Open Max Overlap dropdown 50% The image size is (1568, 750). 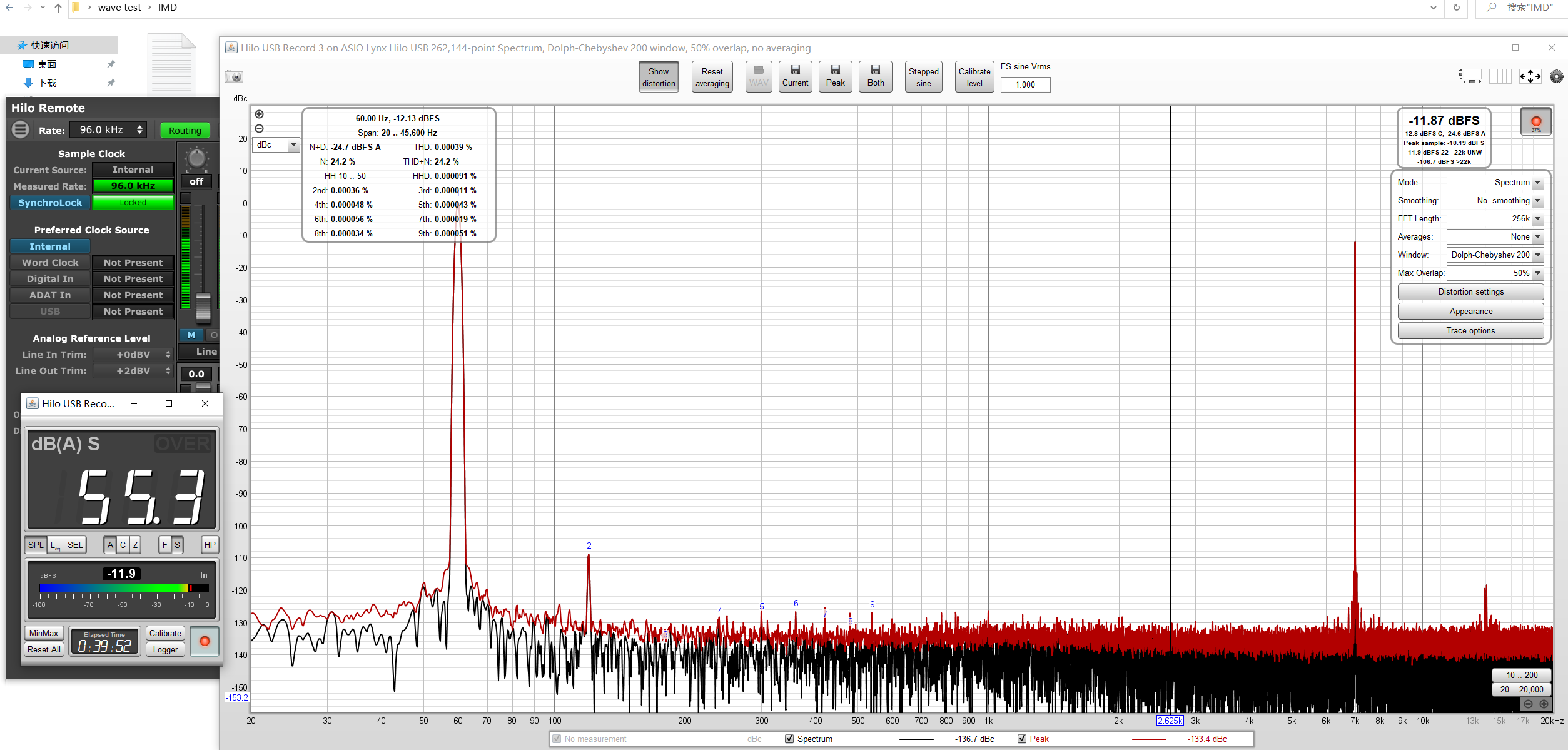point(1495,273)
